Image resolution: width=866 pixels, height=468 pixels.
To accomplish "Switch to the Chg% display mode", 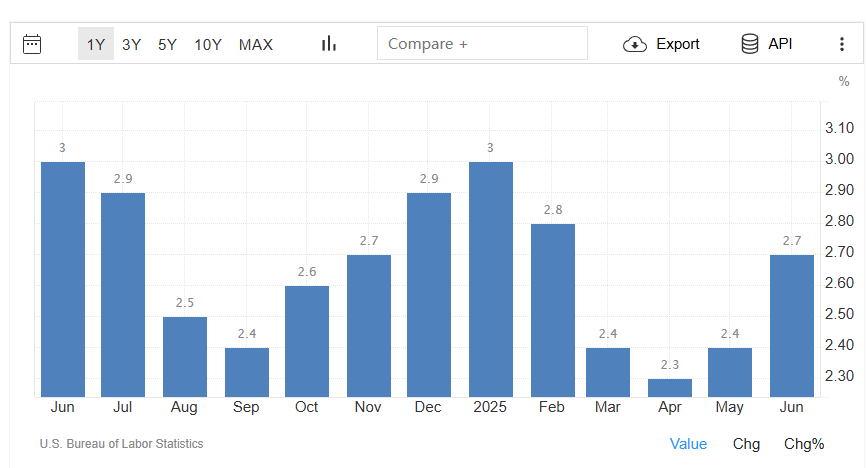I will click(804, 444).
